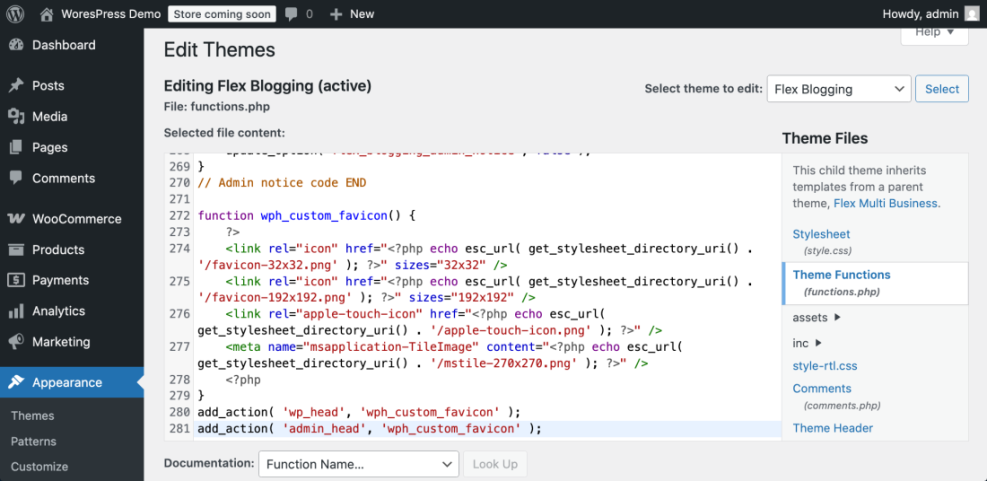Expand the assets folder
This screenshot has height=481, width=987.
tap(816, 317)
